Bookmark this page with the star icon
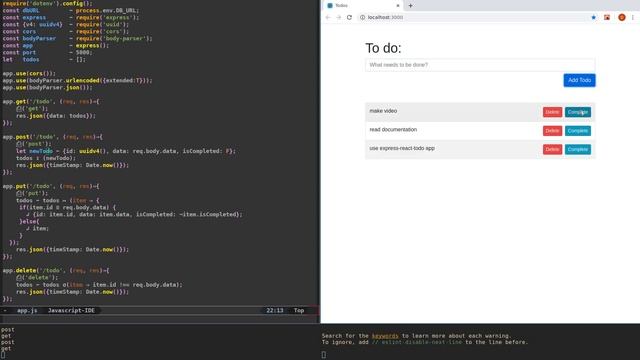This screenshot has height=360, width=640. 594,17
